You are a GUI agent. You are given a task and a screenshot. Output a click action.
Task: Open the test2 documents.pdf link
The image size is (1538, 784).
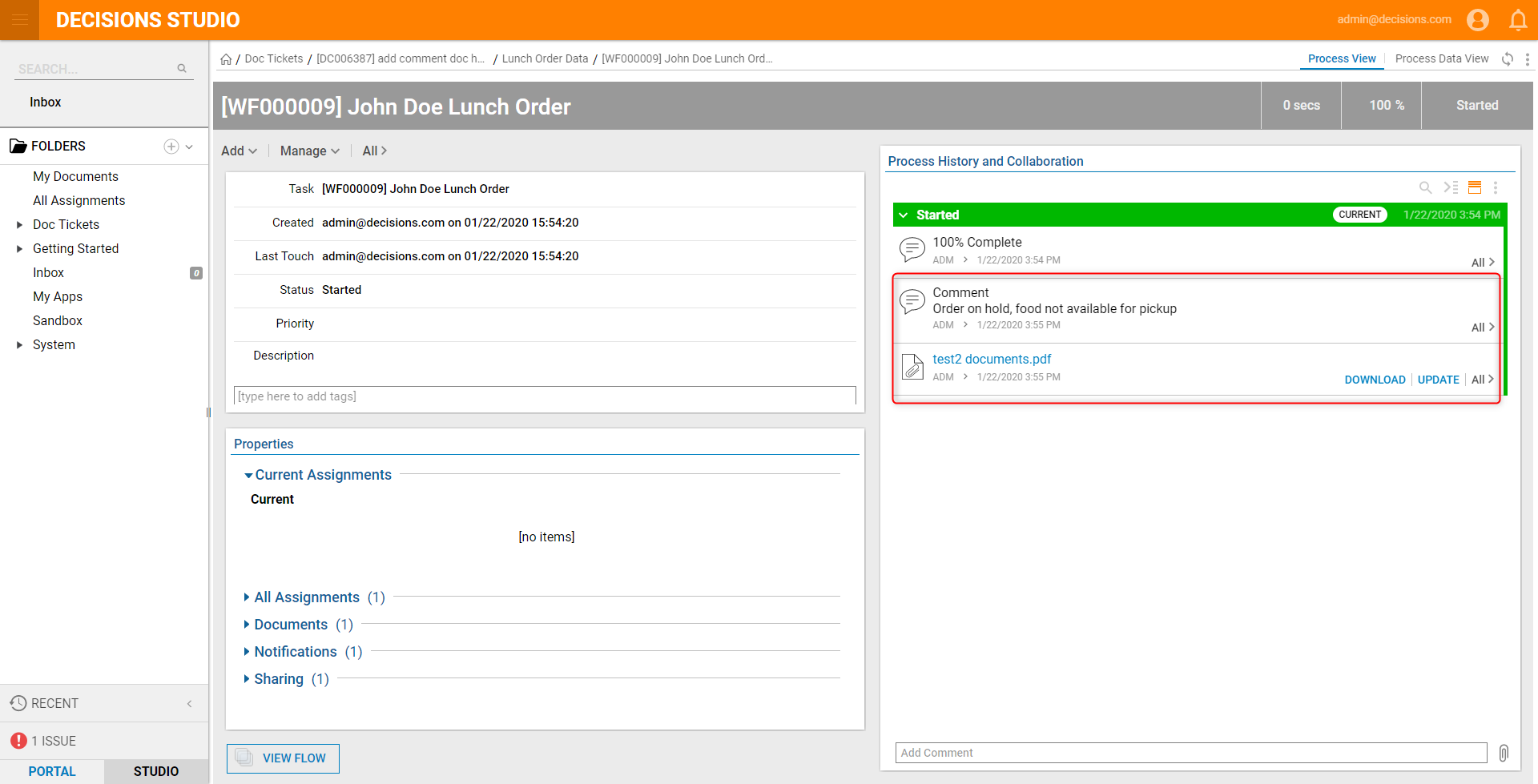[x=992, y=360]
